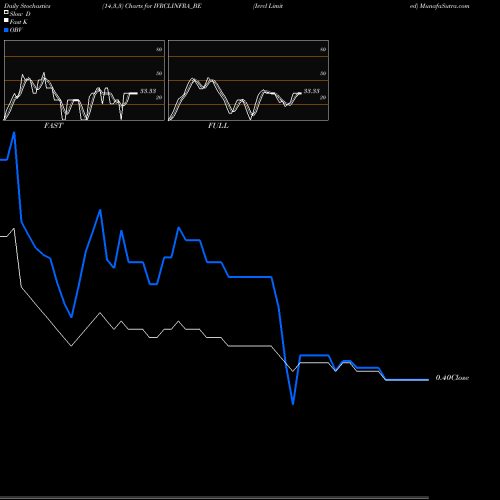Click the 33.33 value in FULL chart
Viewport: 500px width, 500px height.
tap(312, 91)
